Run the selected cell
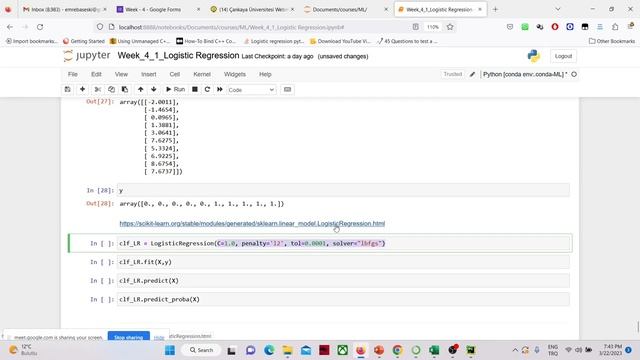Screen dimensions: 640x360 [x=176, y=89]
